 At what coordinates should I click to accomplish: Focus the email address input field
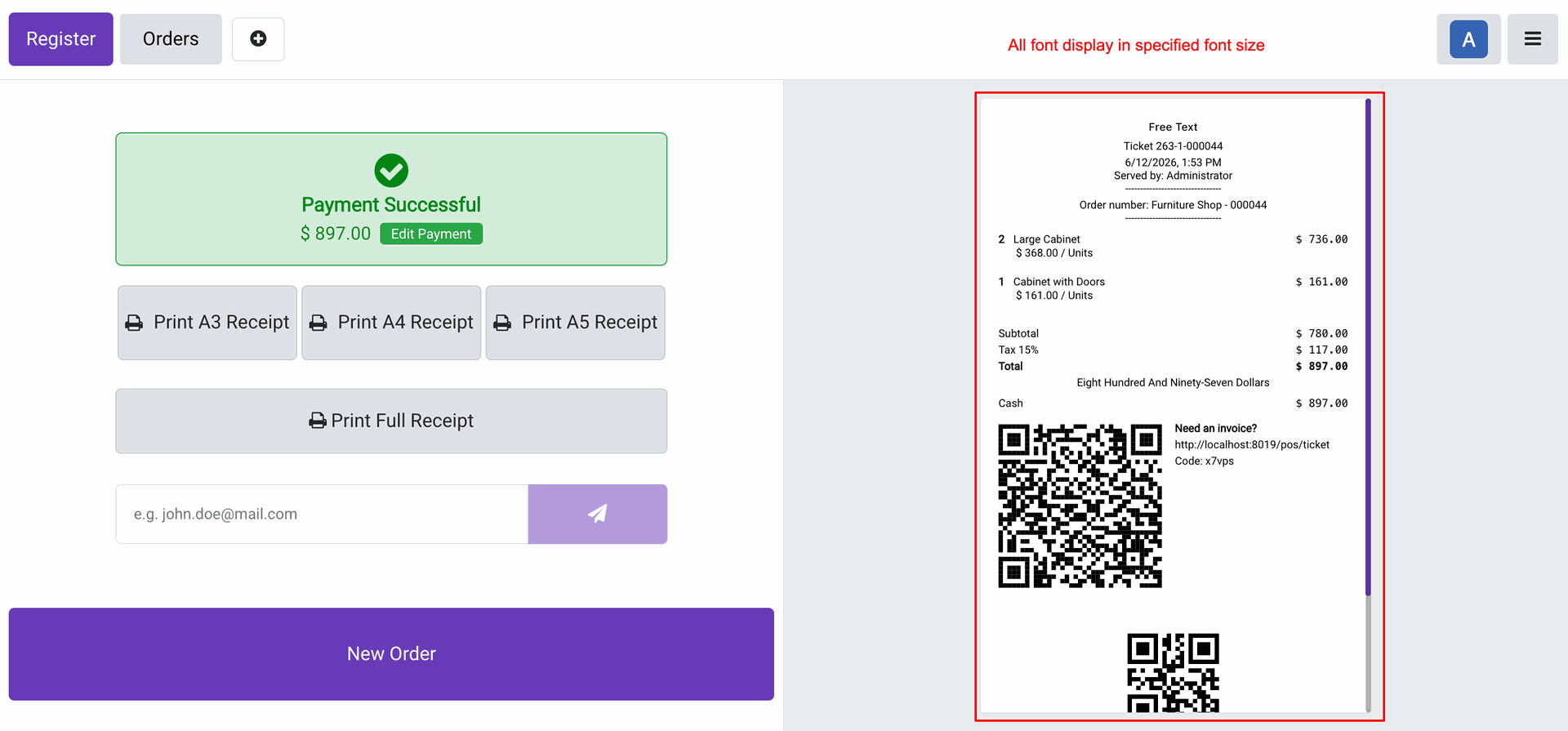coord(322,514)
